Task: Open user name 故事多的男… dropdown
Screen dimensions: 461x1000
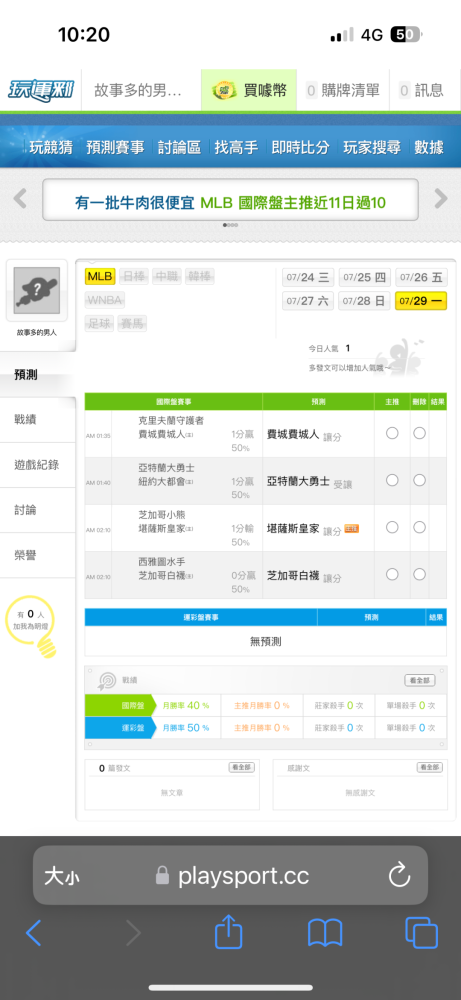Action: coord(138,91)
